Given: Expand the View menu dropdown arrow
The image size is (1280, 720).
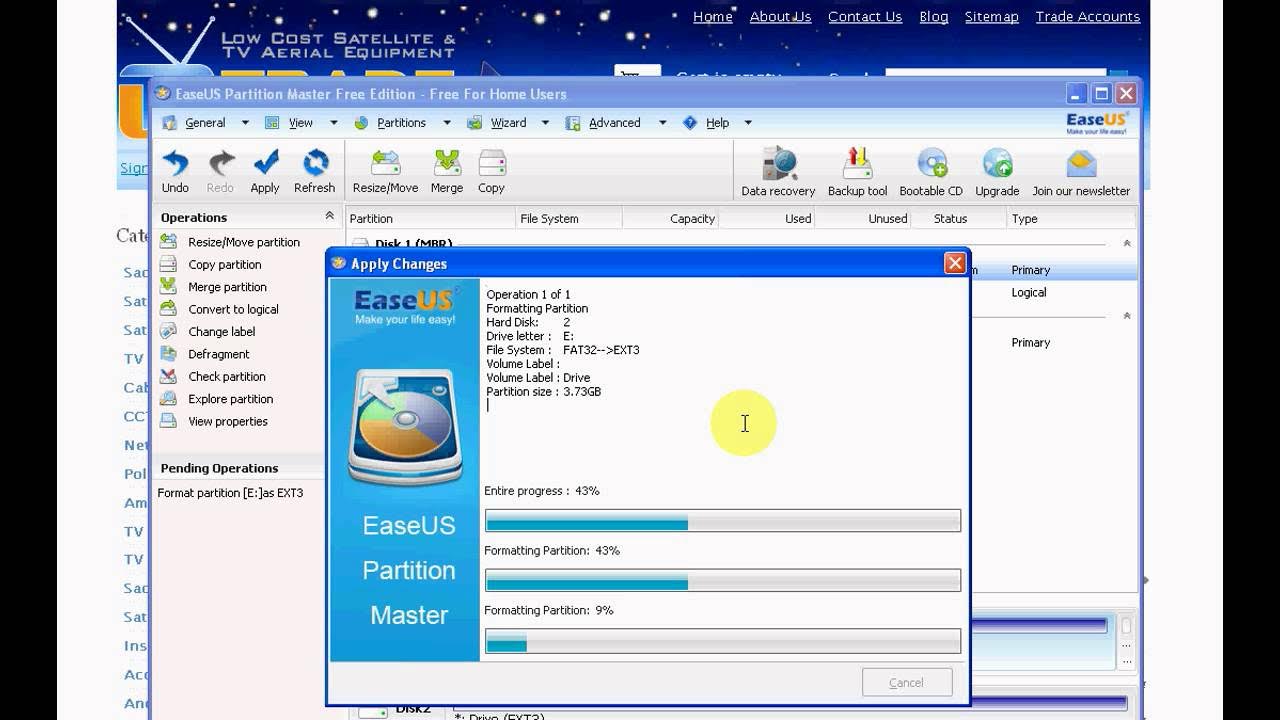Looking at the screenshot, I should tap(334, 123).
